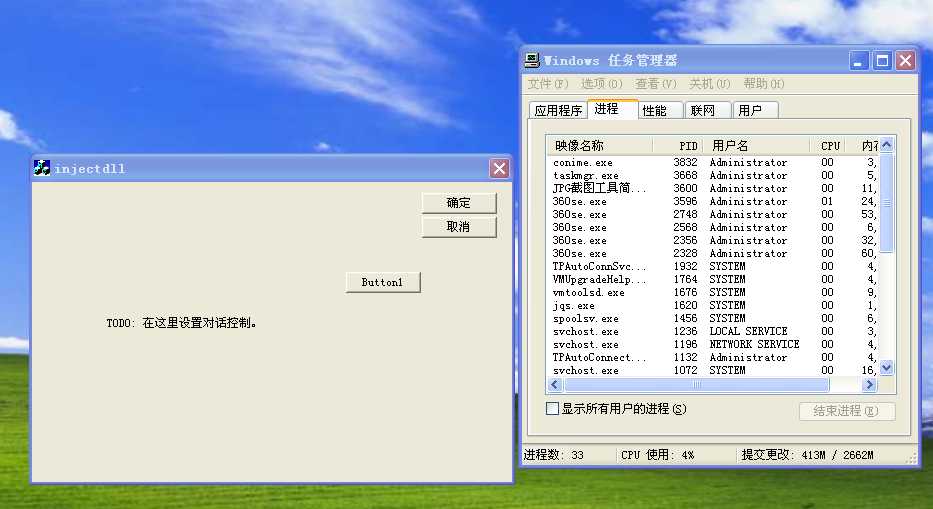Viewport: 933px width, 509px height.
Task: Select svchost.exe with PID 1072
Action: [x=713, y=370]
